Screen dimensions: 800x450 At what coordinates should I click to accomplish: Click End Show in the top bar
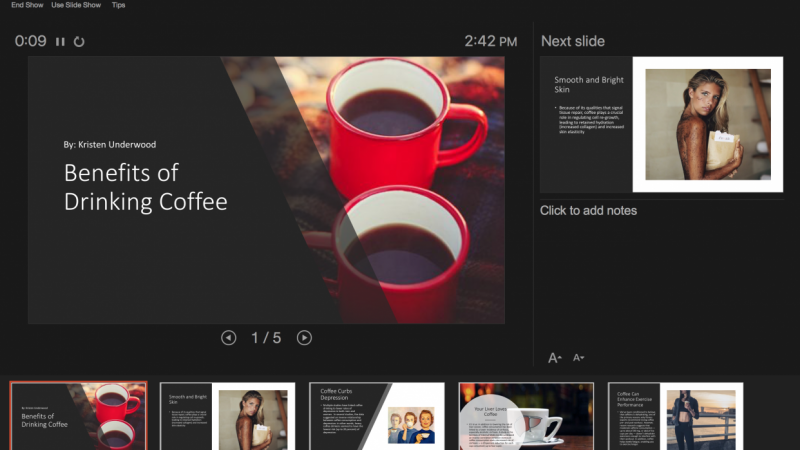pos(27,5)
